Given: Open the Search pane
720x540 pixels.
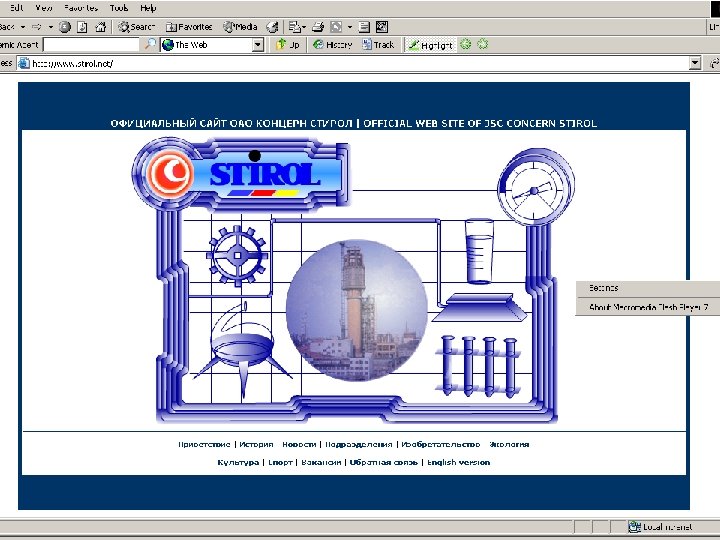Looking at the screenshot, I should [x=136, y=27].
